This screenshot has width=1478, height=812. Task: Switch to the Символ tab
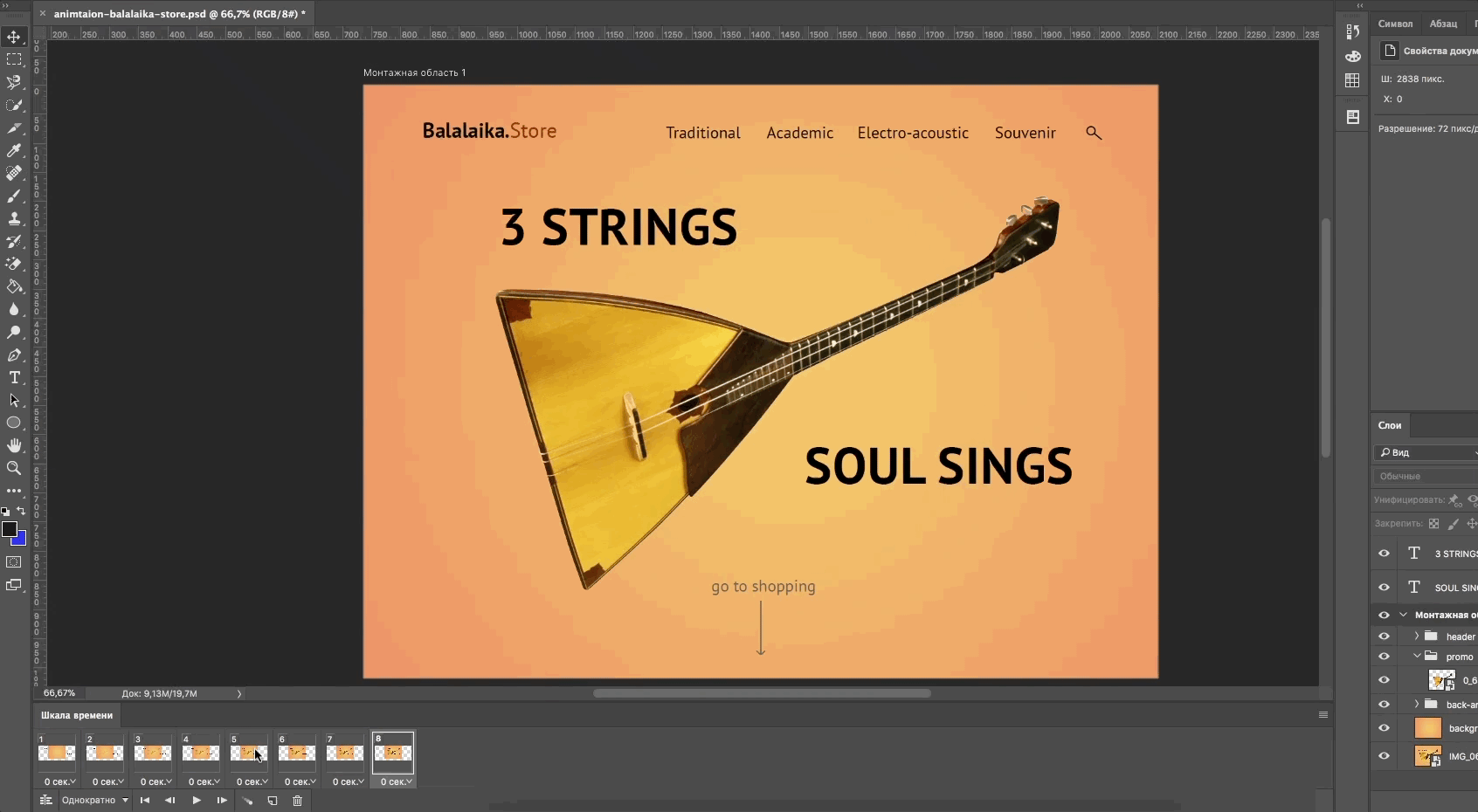pyautogui.click(x=1395, y=24)
